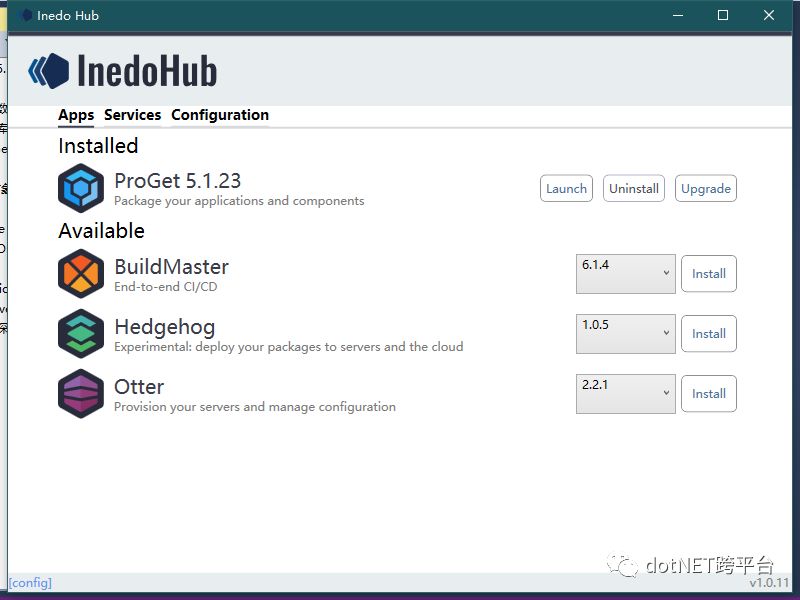
Task: Click the ProGet 5.1.23 title text
Action: point(178,181)
